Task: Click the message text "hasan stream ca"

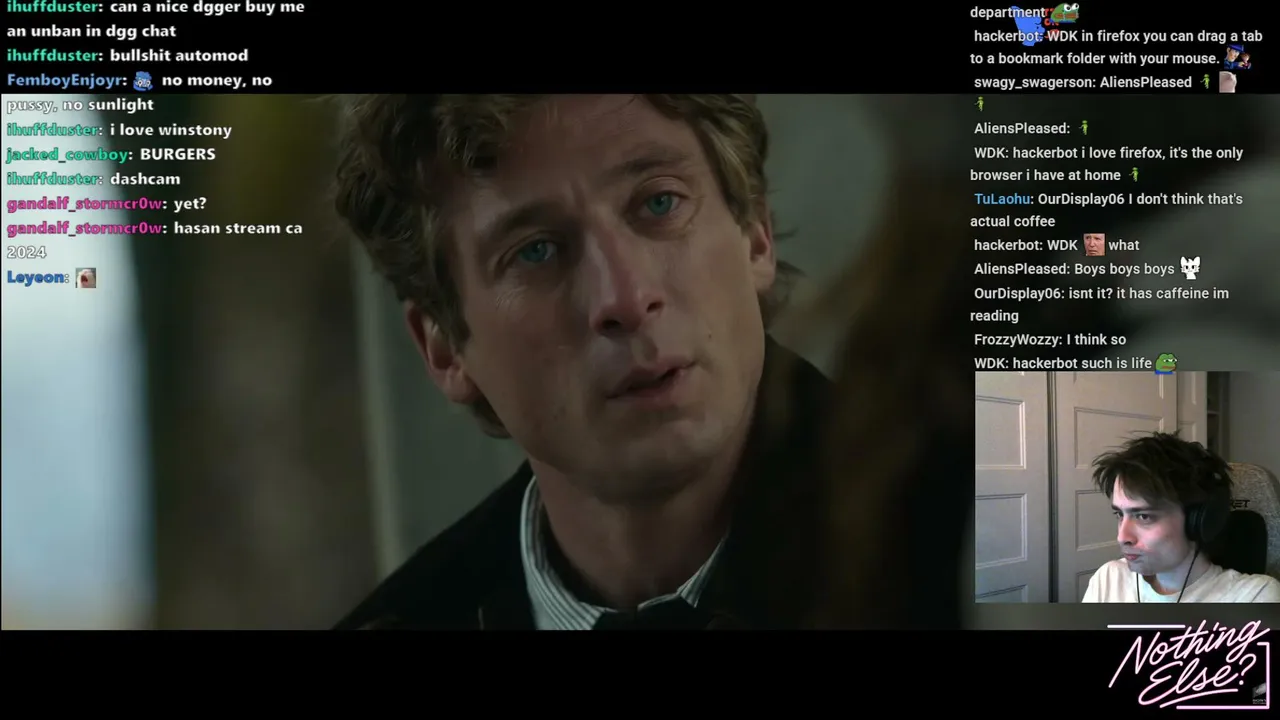Action: (238, 228)
